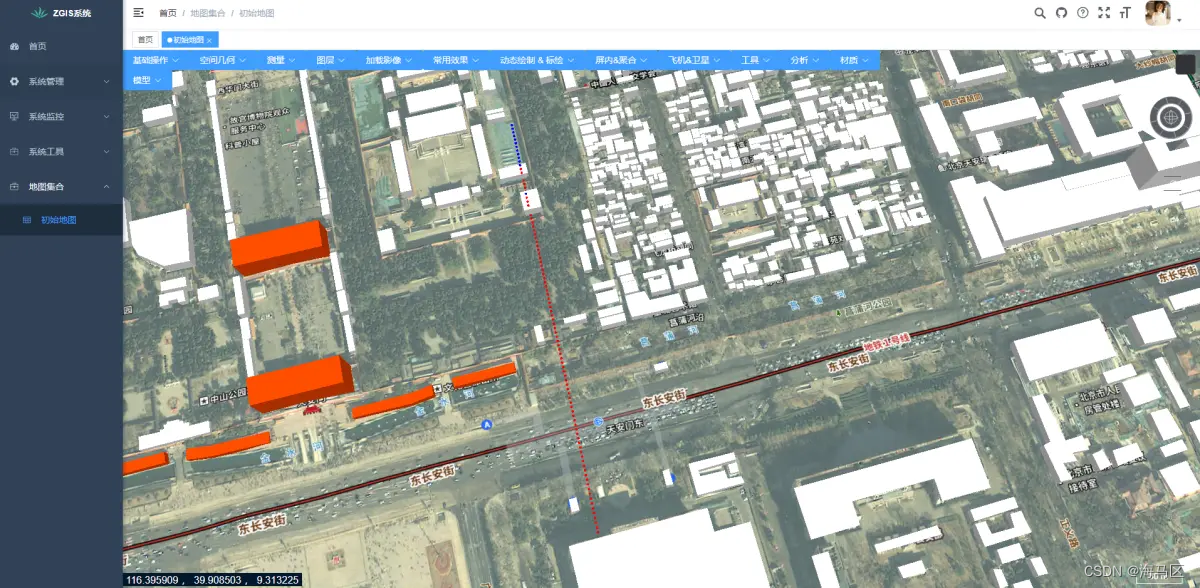This screenshot has height=588, width=1200.
Task: Expand 系统管理 in the sidebar
Action: (x=61, y=81)
